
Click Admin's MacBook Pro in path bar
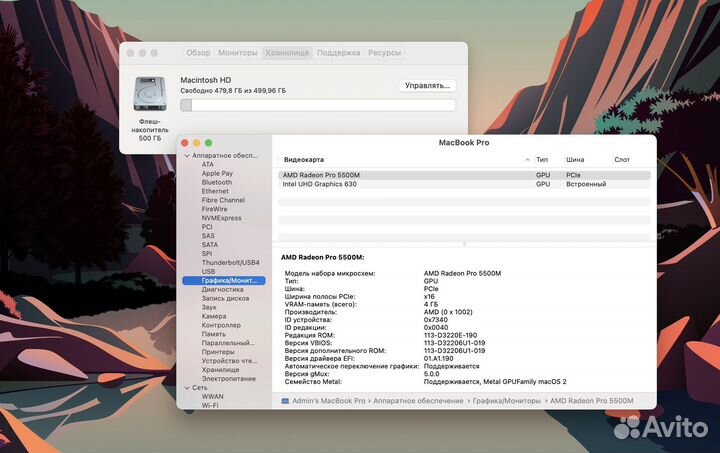pyautogui.click(x=329, y=401)
